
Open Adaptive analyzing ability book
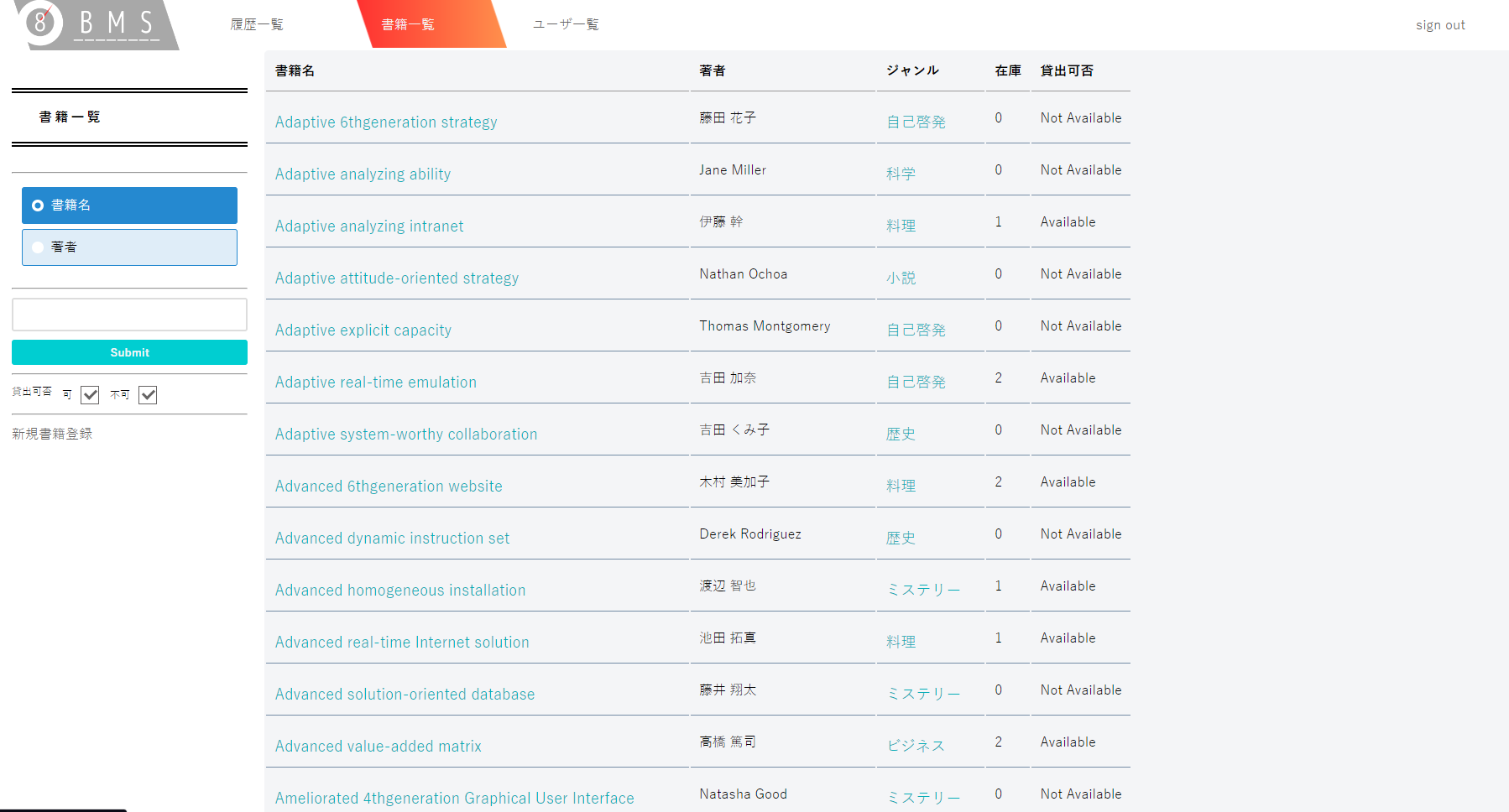(363, 174)
